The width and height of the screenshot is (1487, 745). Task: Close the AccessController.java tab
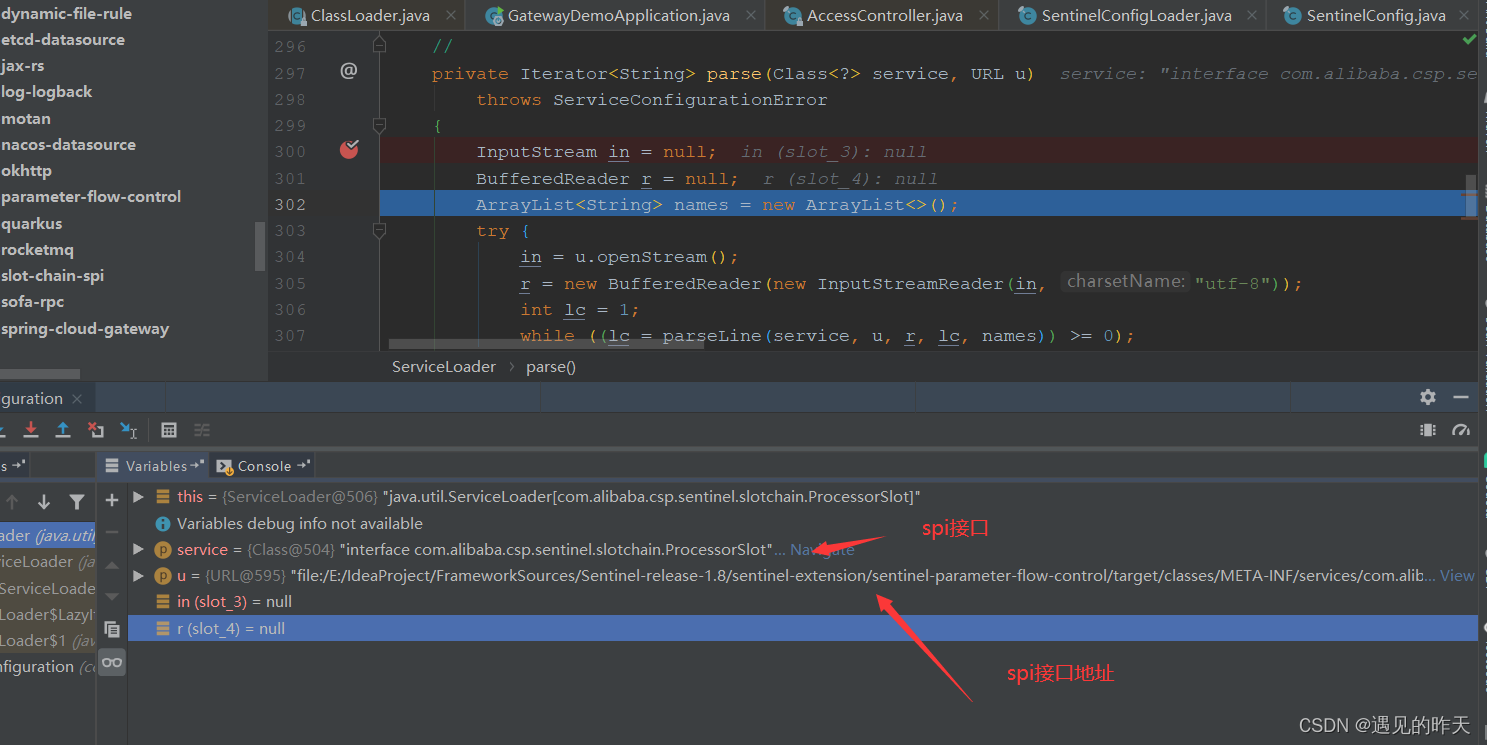click(984, 15)
